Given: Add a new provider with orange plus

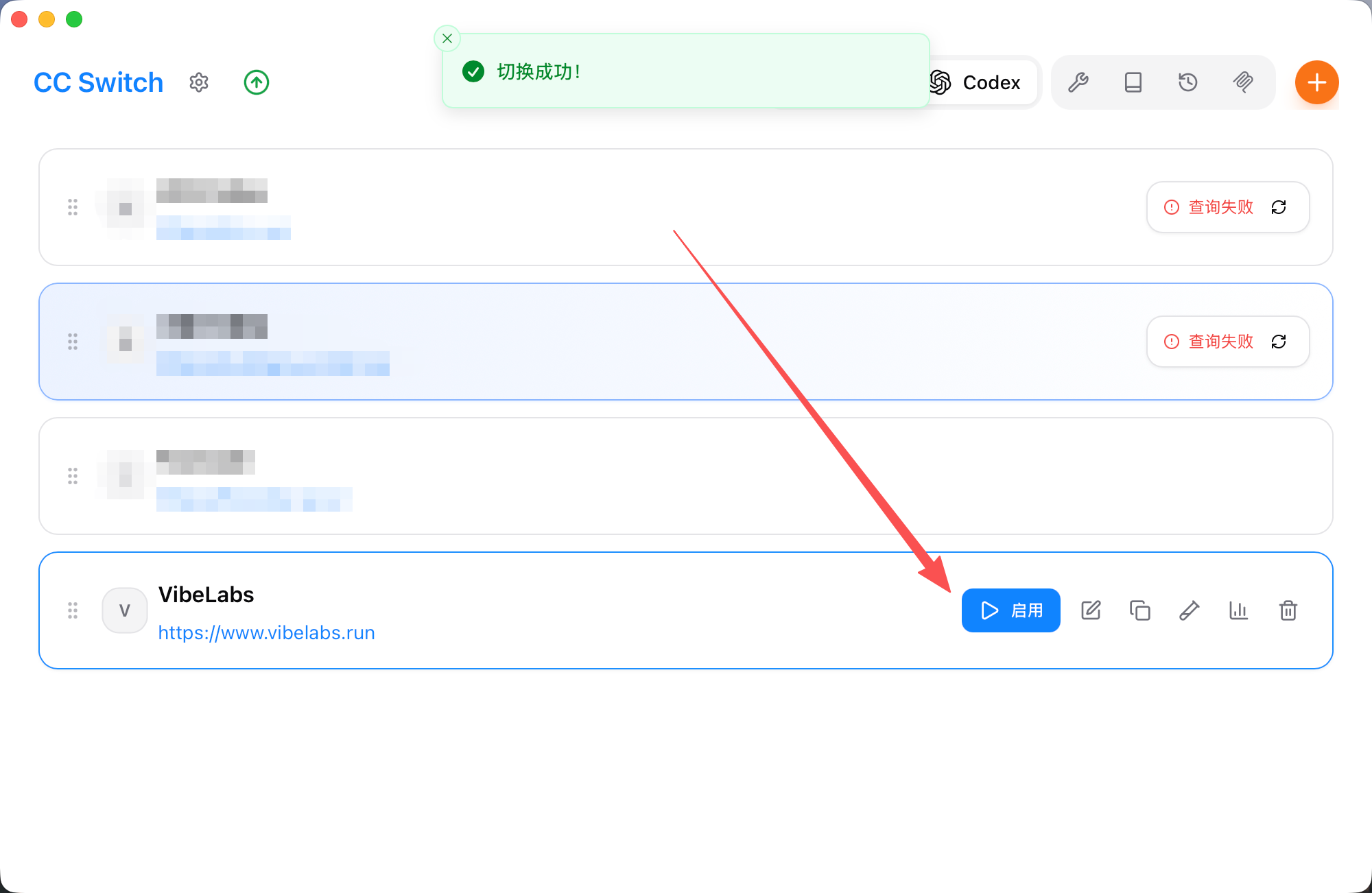Looking at the screenshot, I should [x=1316, y=82].
